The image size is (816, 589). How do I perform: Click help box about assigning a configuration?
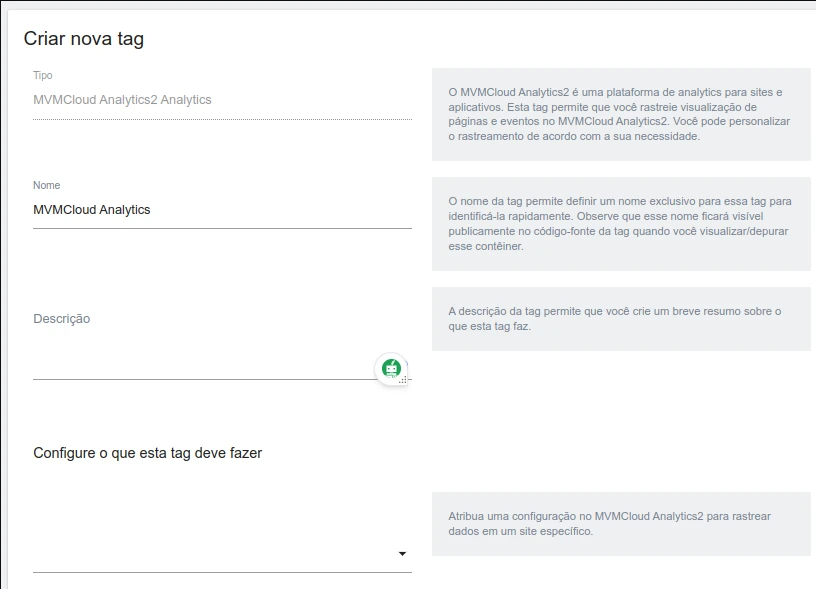pyautogui.click(x=620, y=524)
